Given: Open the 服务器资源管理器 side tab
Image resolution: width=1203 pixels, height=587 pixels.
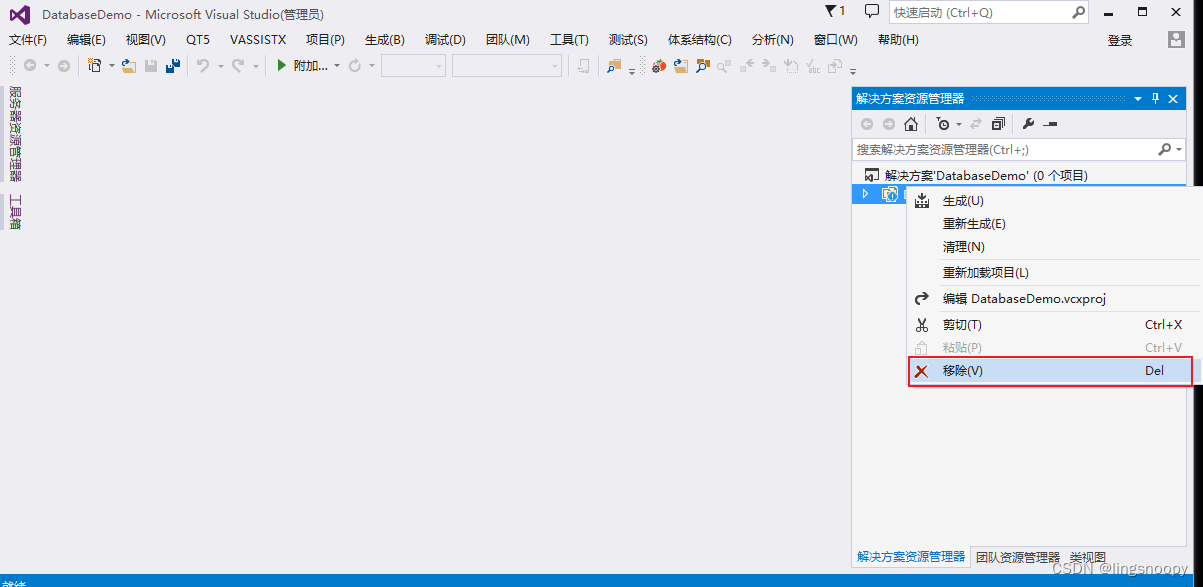Looking at the screenshot, I should point(15,134).
